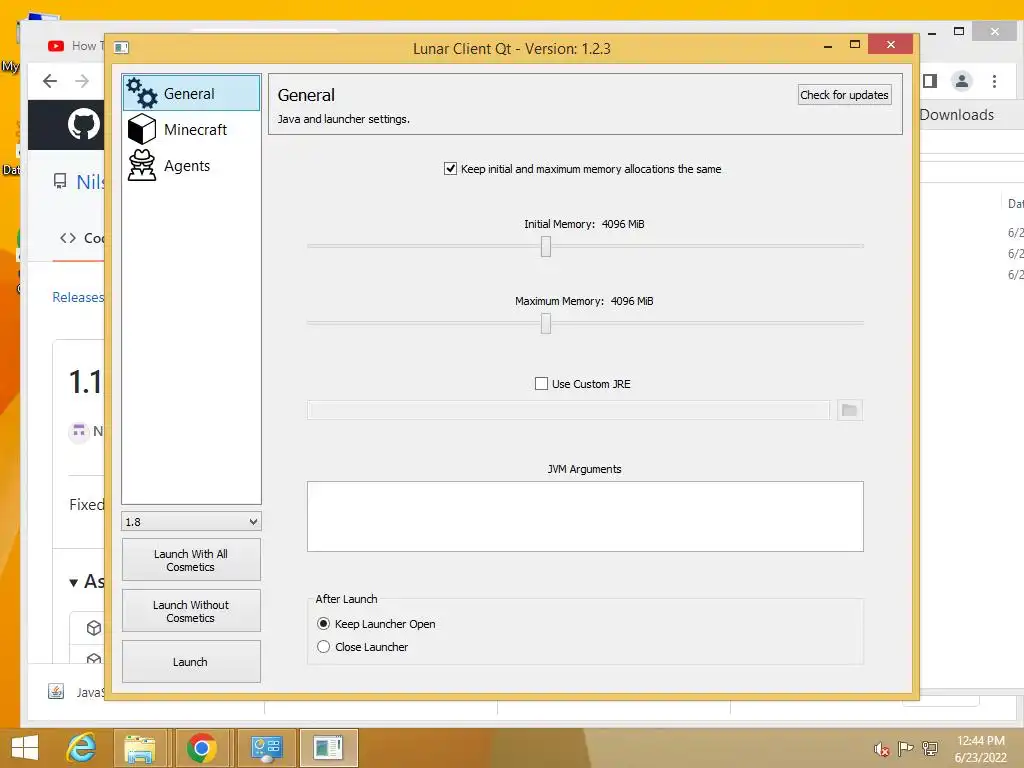The height and width of the screenshot is (768, 1024).
Task: Click the Initial Memory: 4096 MiB label
Action: (584, 224)
